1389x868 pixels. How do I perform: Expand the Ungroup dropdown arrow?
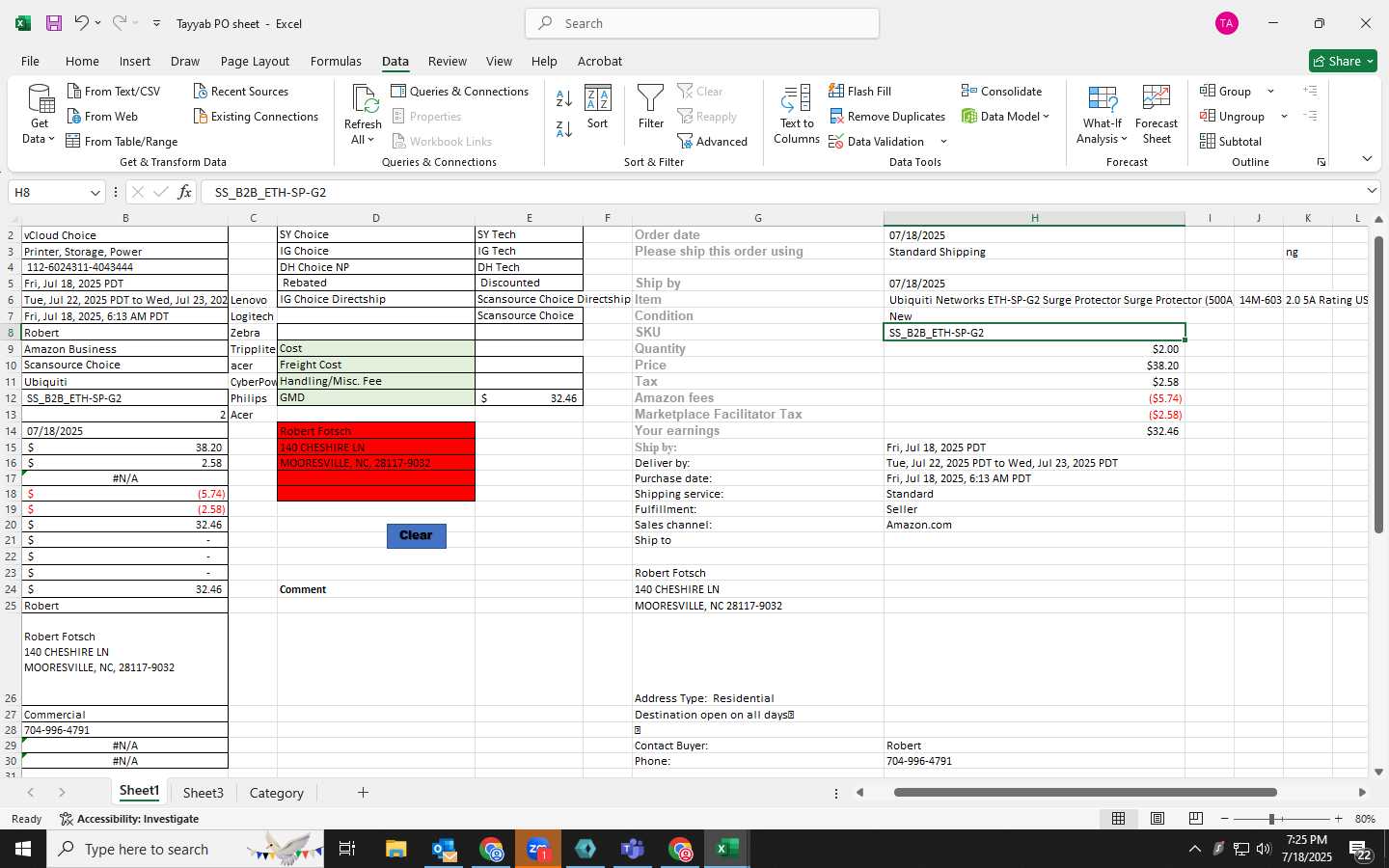click(x=1284, y=117)
